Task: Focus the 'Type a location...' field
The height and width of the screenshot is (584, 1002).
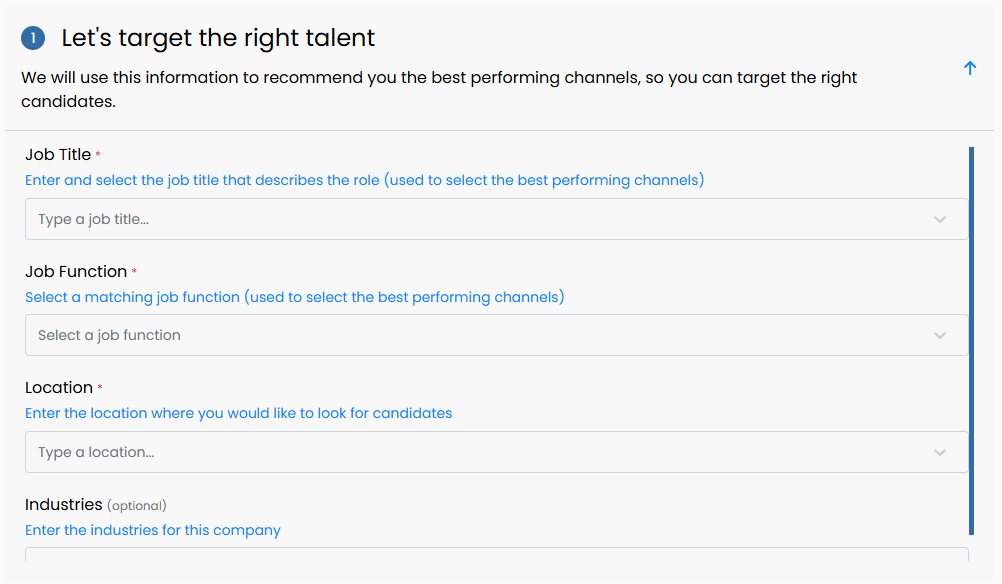Action: click(x=497, y=452)
